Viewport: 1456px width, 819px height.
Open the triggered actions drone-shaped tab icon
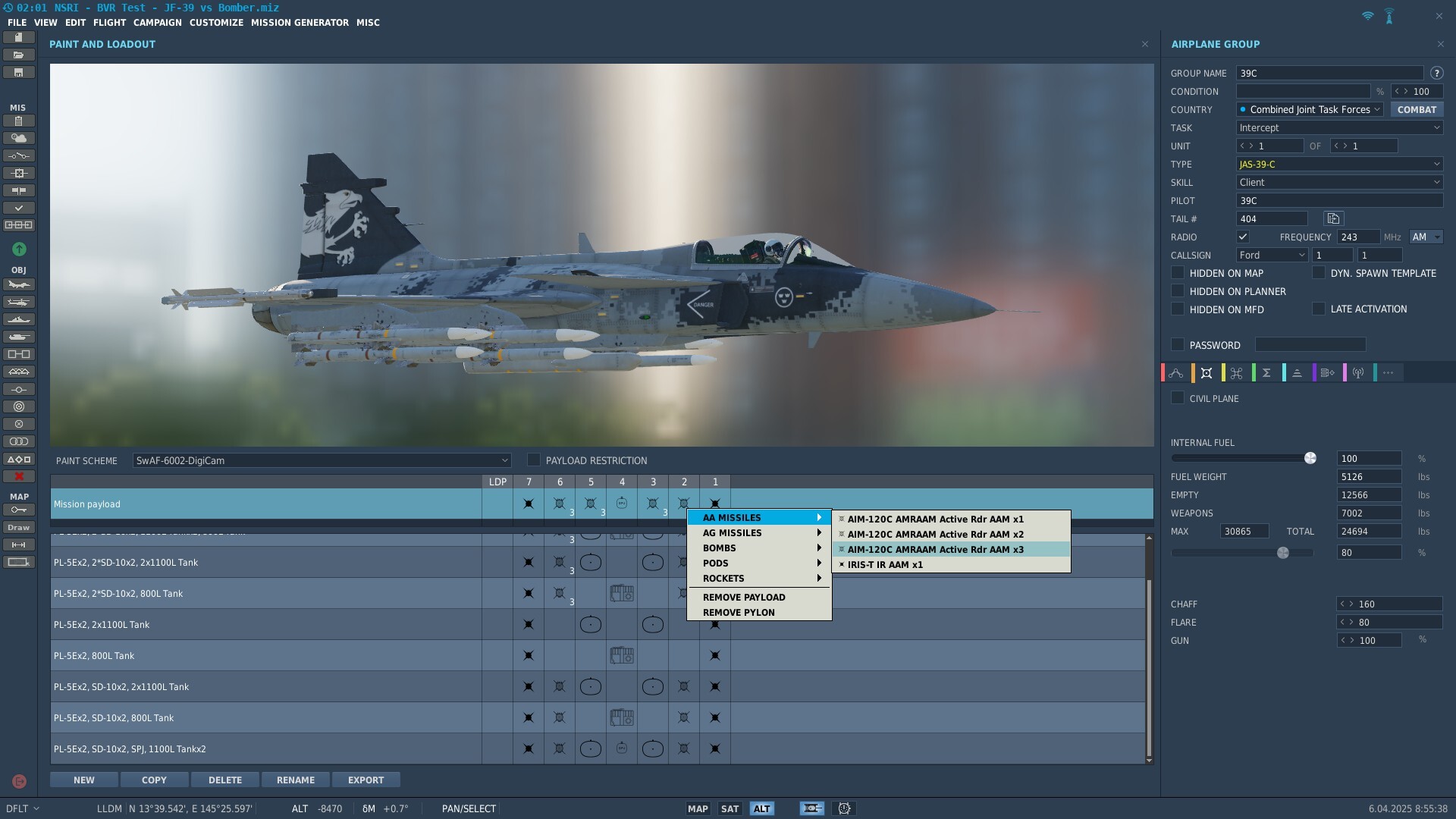[x=1237, y=372]
